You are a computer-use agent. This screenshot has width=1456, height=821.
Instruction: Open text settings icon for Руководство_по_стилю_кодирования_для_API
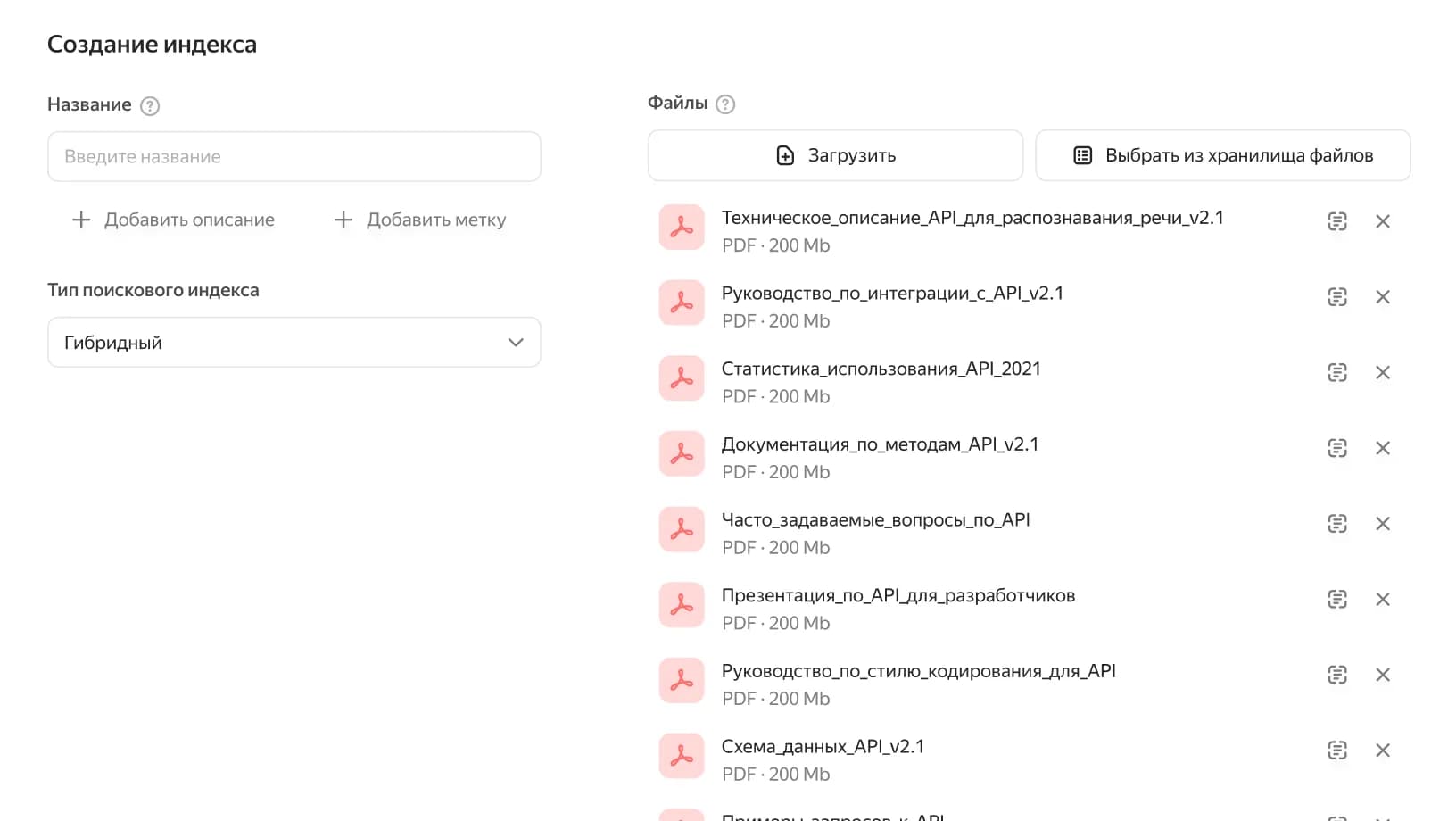[x=1337, y=675]
